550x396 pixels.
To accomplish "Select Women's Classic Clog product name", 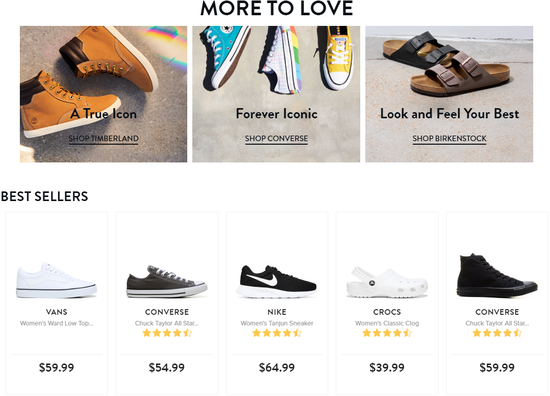I will [387, 323].
